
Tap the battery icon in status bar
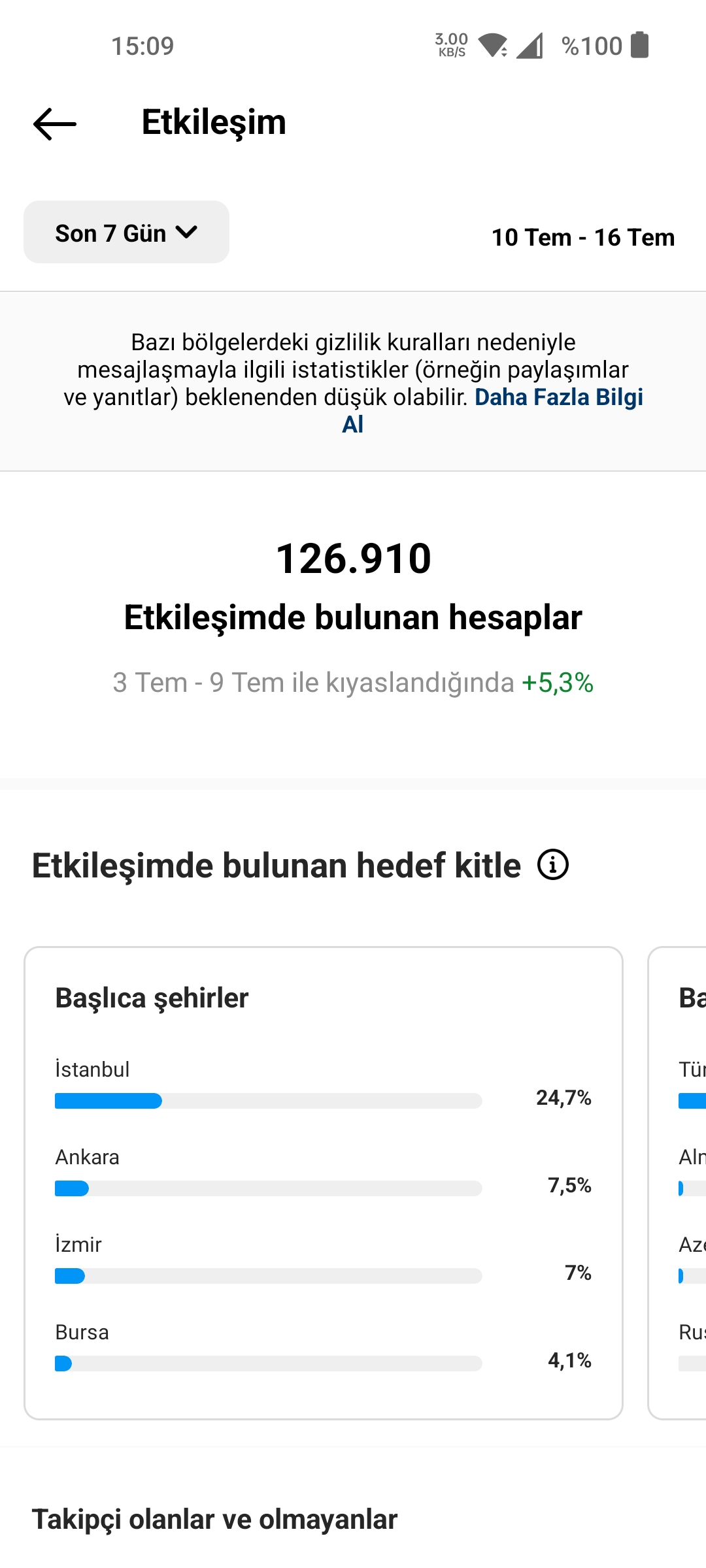tap(639, 45)
